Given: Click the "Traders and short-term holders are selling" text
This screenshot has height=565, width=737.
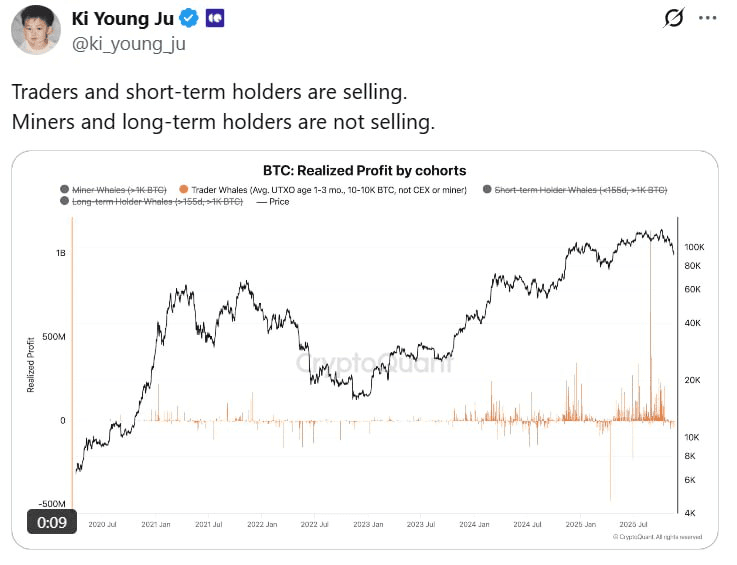Looking at the screenshot, I should pos(209,92).
